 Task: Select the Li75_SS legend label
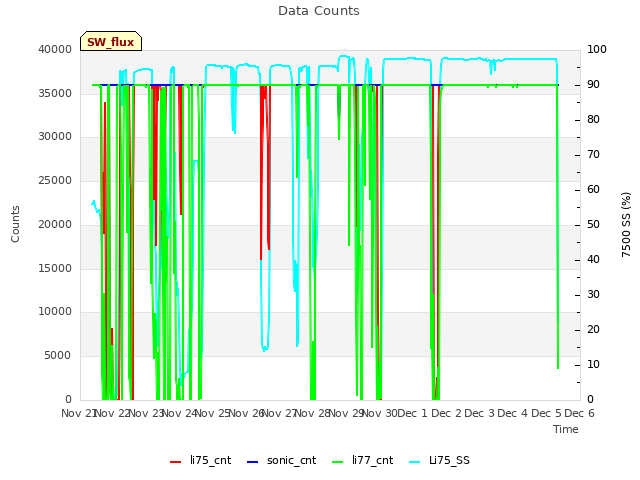pyautogui.click(x=449, y=460)
